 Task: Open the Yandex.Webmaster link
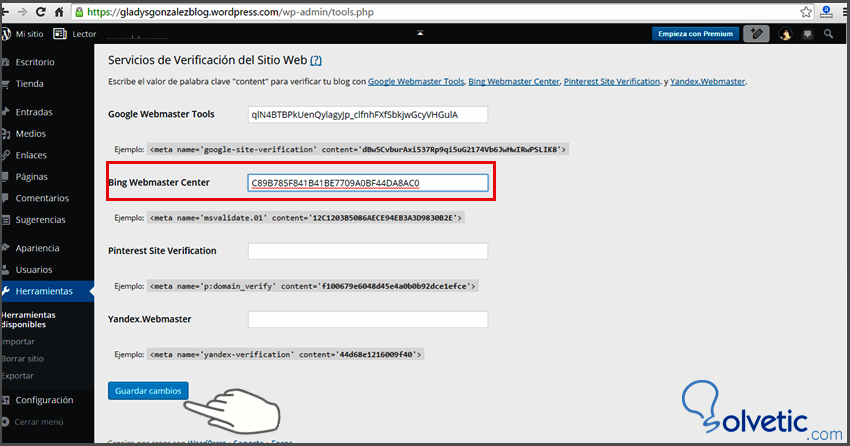point(707,81)
